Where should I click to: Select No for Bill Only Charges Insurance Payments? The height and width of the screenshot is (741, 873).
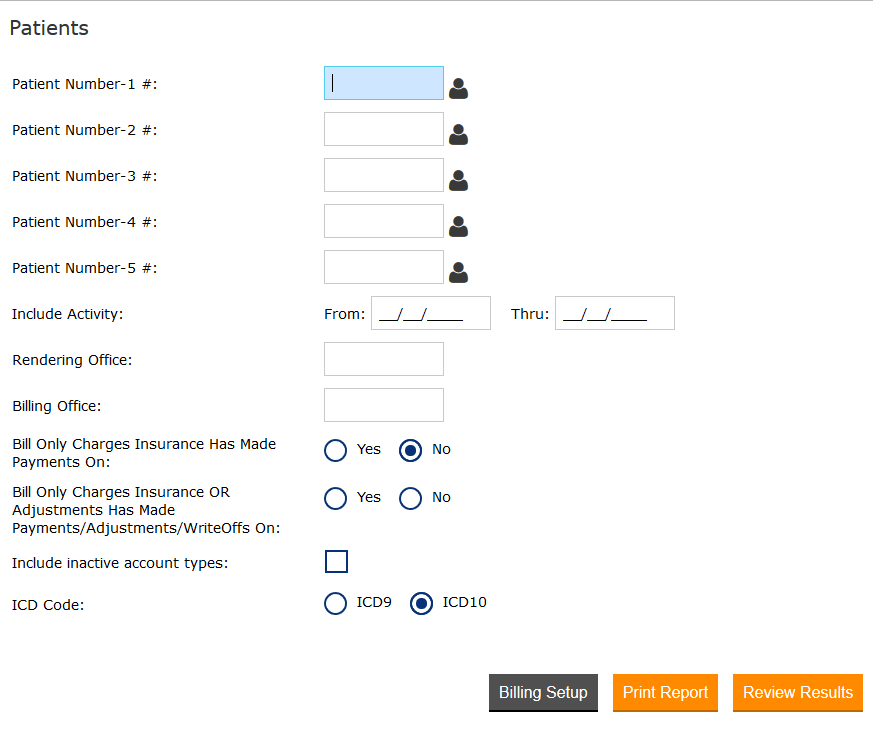(x=410, y=451)
